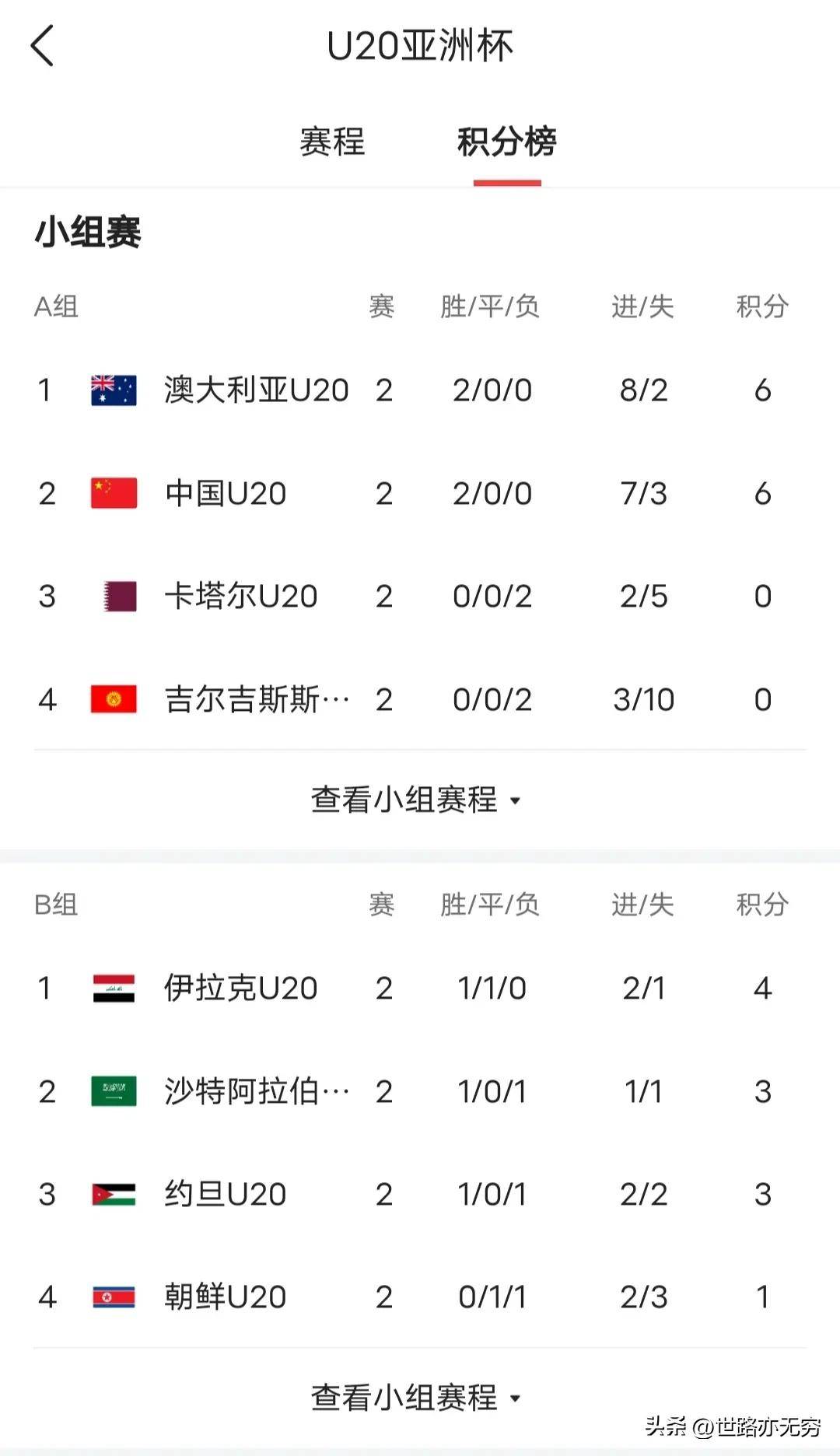Open the 约旦U20 team name
The height and width of the screenshot is (1456, 840).
pos(226,1194)
